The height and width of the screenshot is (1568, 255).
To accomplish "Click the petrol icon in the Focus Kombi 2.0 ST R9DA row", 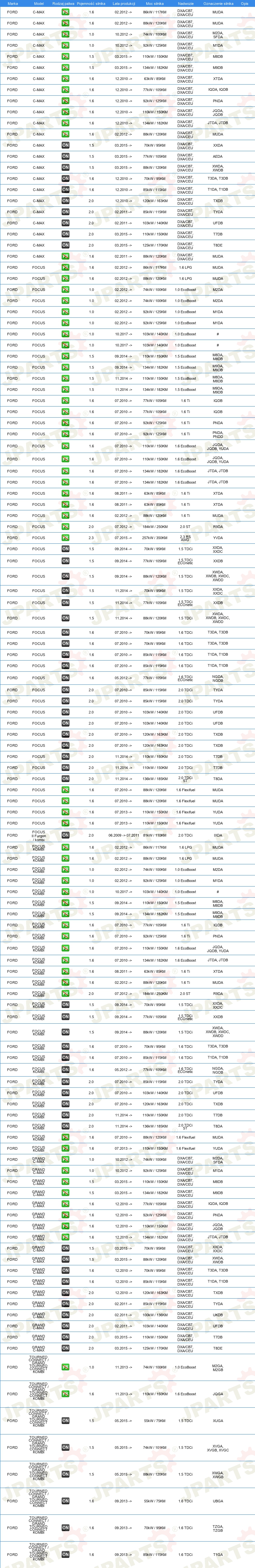I will [x=65, y=994].
